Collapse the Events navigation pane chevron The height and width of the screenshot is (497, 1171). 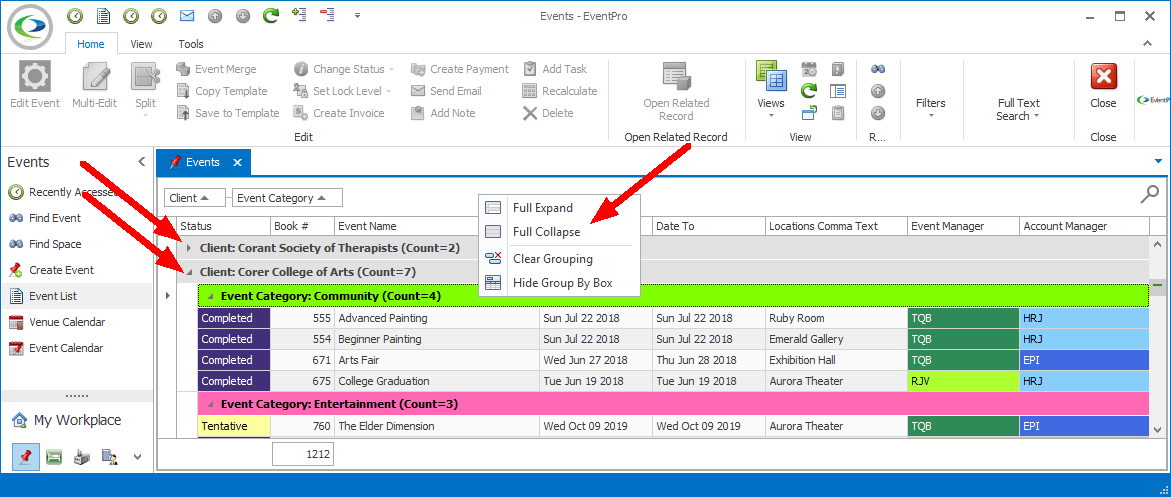pyautogui.click(x=141, y=162)
